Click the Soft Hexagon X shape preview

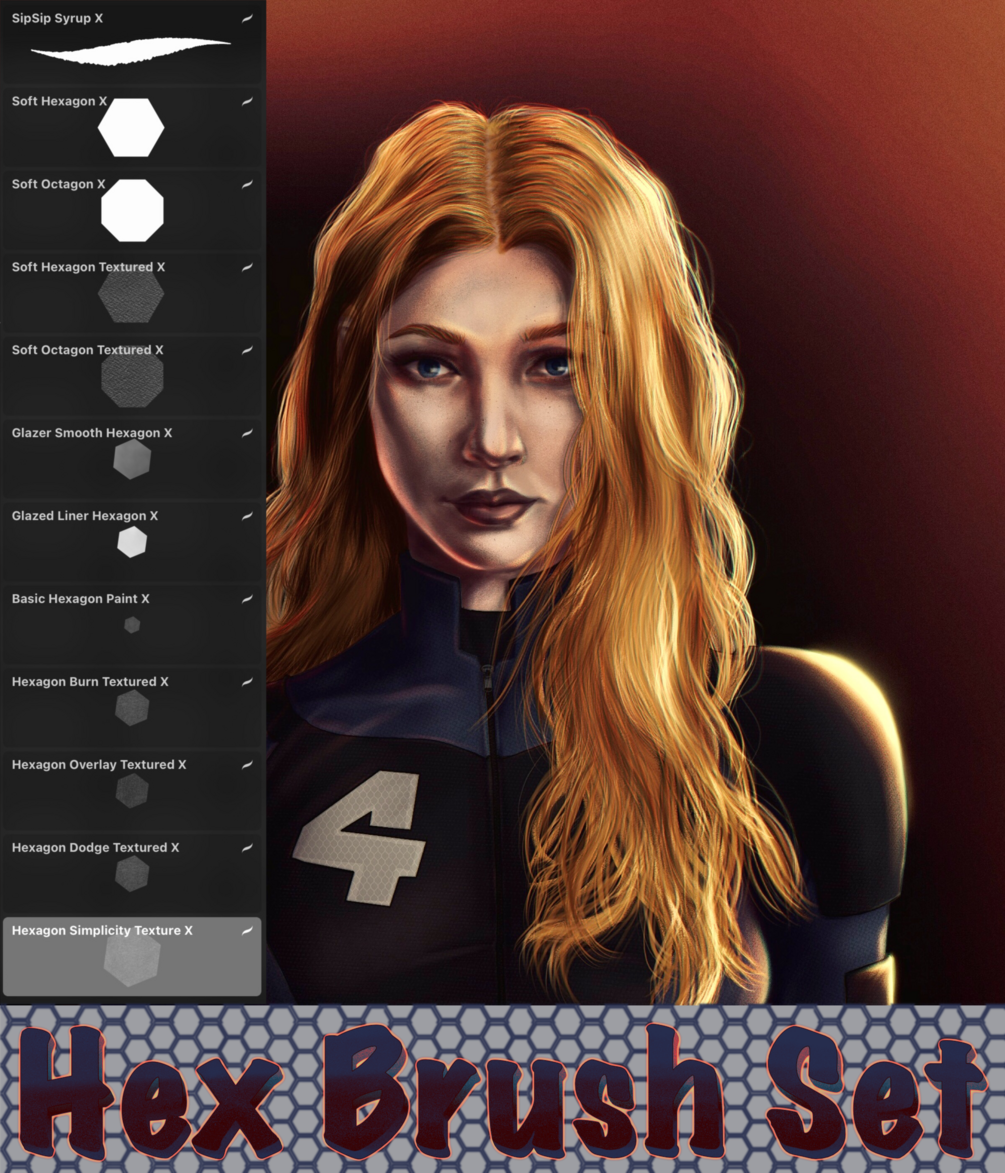coord(131,127)
